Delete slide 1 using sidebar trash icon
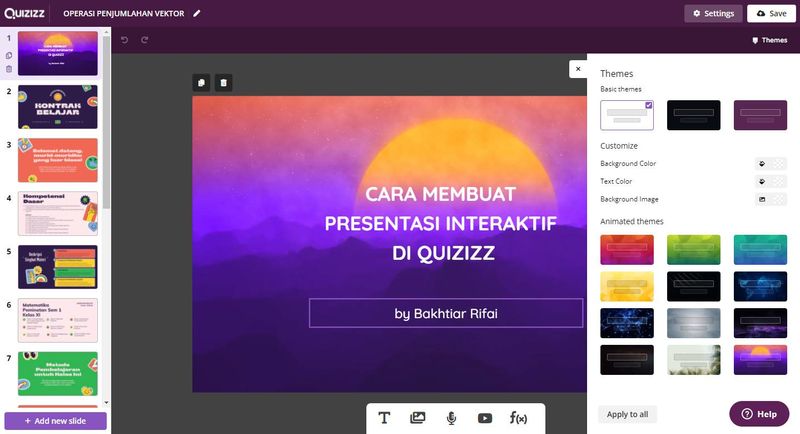 pos(9,69)
